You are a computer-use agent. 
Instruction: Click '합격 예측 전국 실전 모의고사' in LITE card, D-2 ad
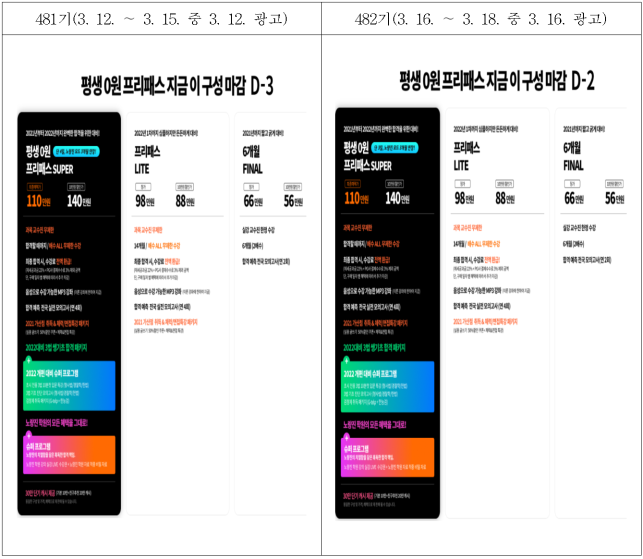pyautogui.click(x=482, y=306)
